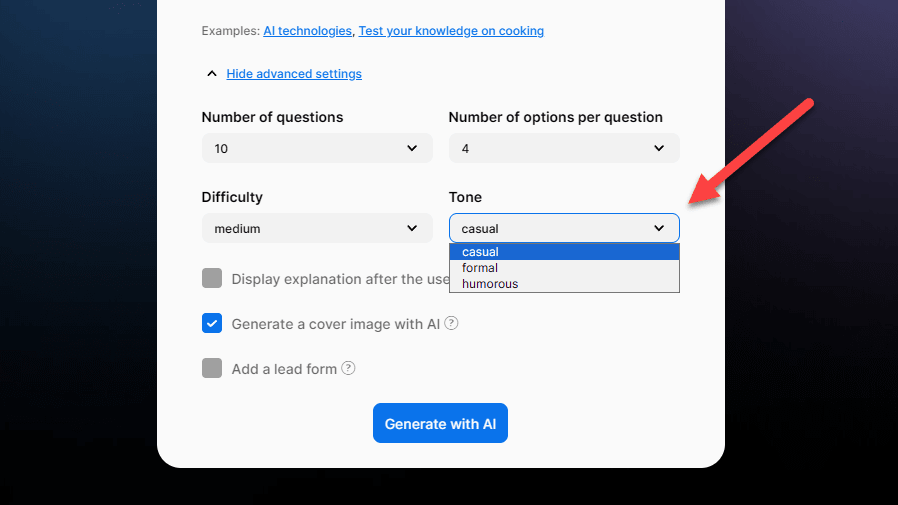Choose the formal tone option
Screen dimensions: 898x505
(564, 268)
